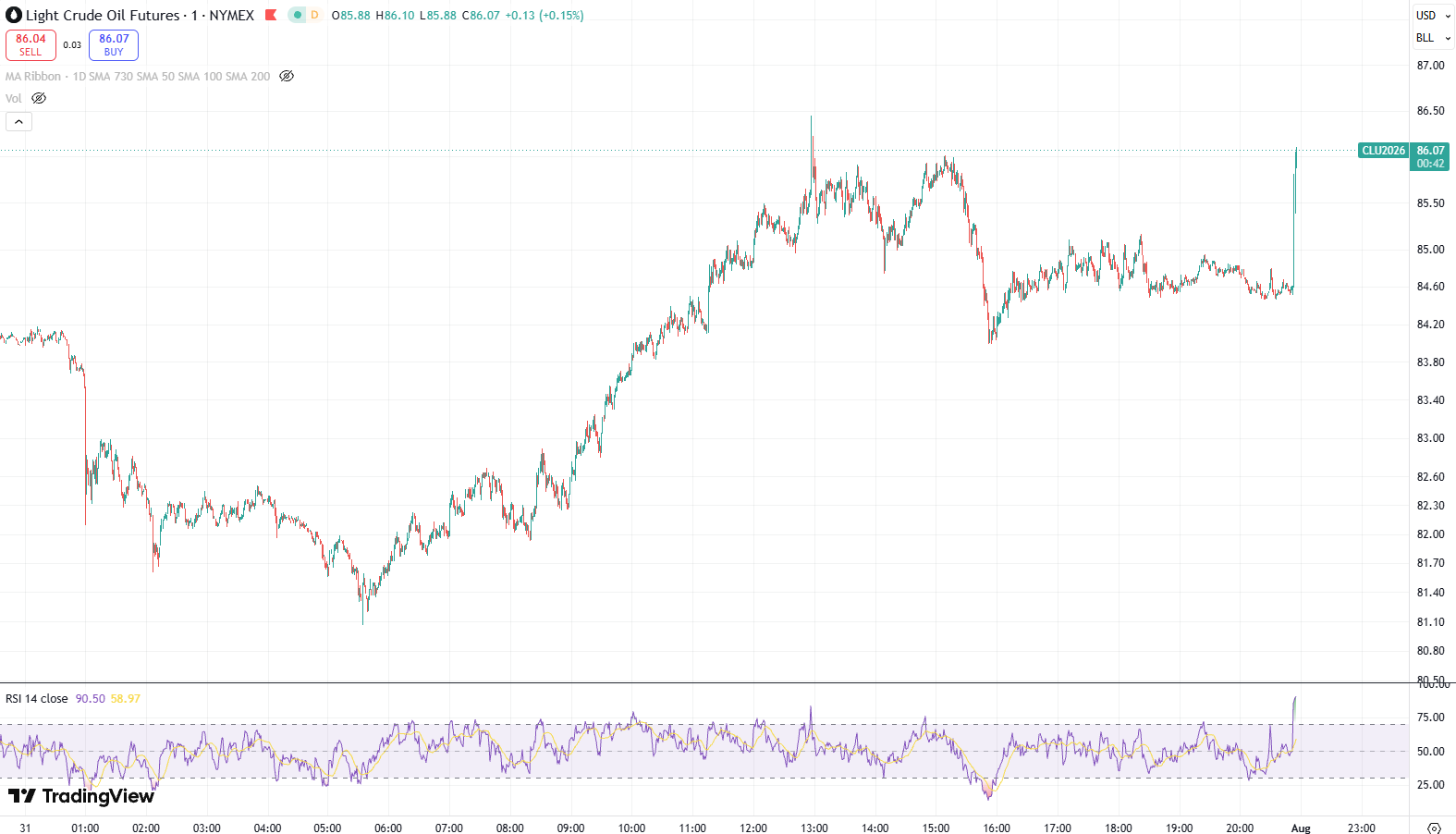The width and height of the screenshot is (1456, 834).
Task: Click the TradingView logo
Action: point(81,796)
